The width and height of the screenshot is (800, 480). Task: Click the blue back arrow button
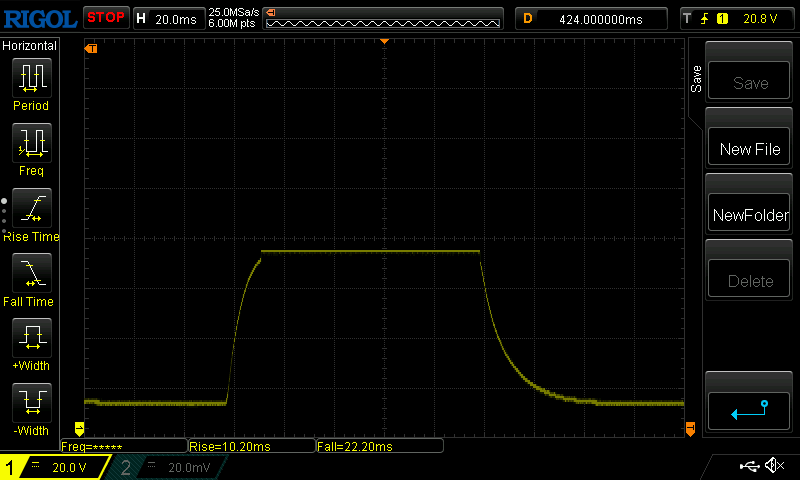749,409
